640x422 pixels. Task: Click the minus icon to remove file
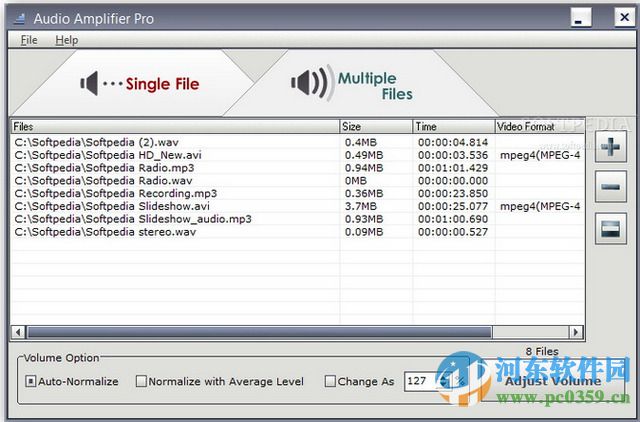pos(611,187)
